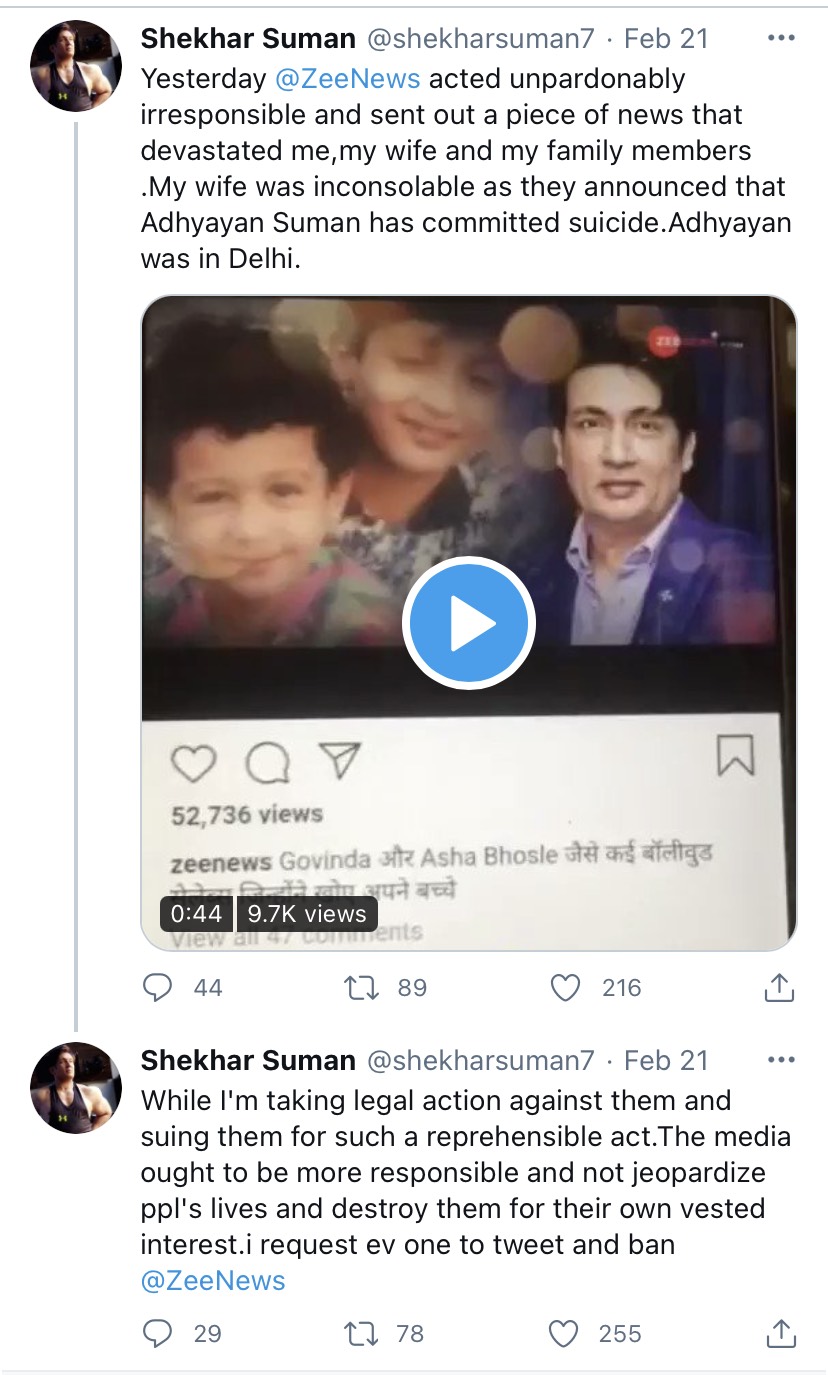
Task: Reply to the first tweet about ZeeNews
Action: point(159,988)
